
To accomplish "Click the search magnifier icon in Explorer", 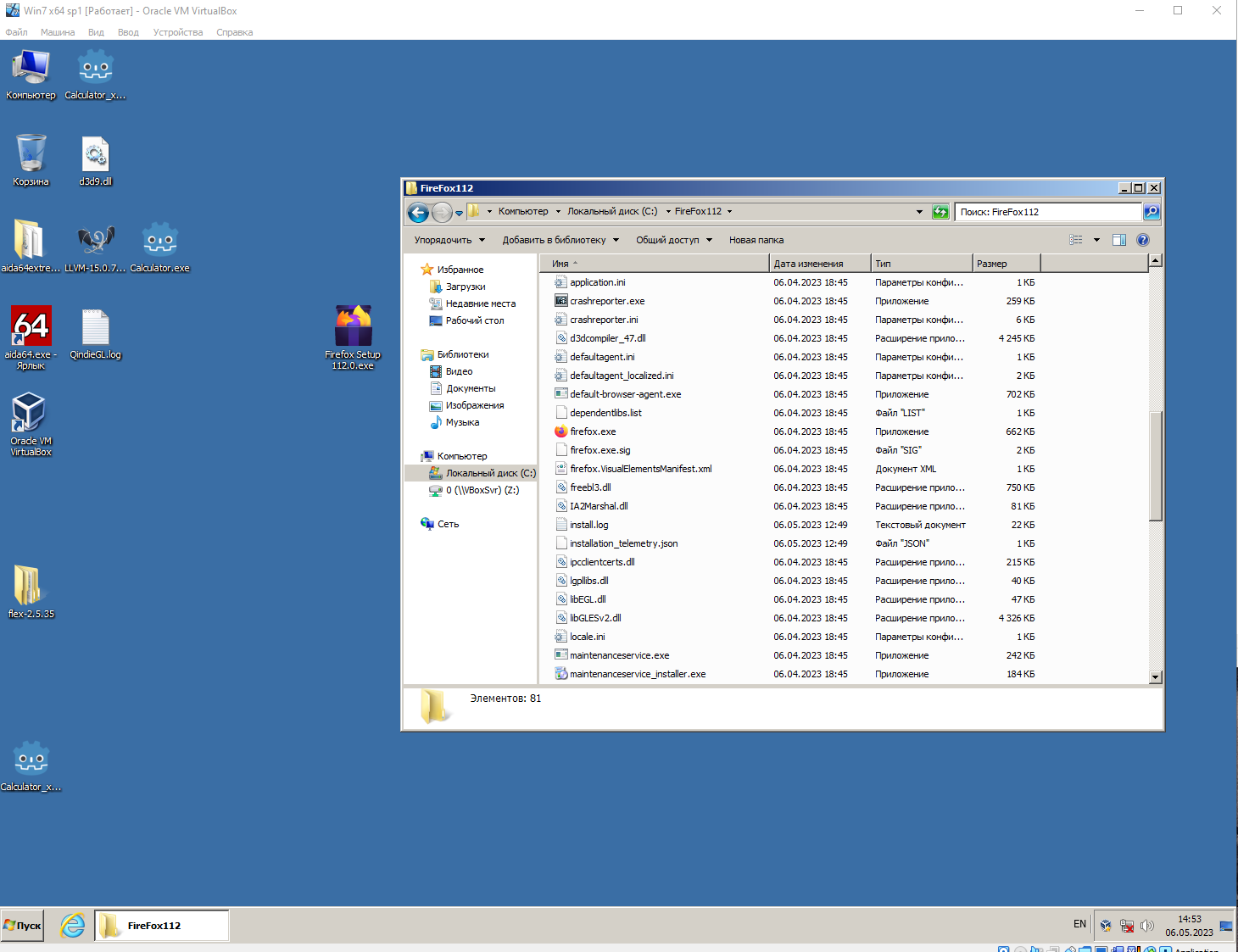I will point(1152,212).
